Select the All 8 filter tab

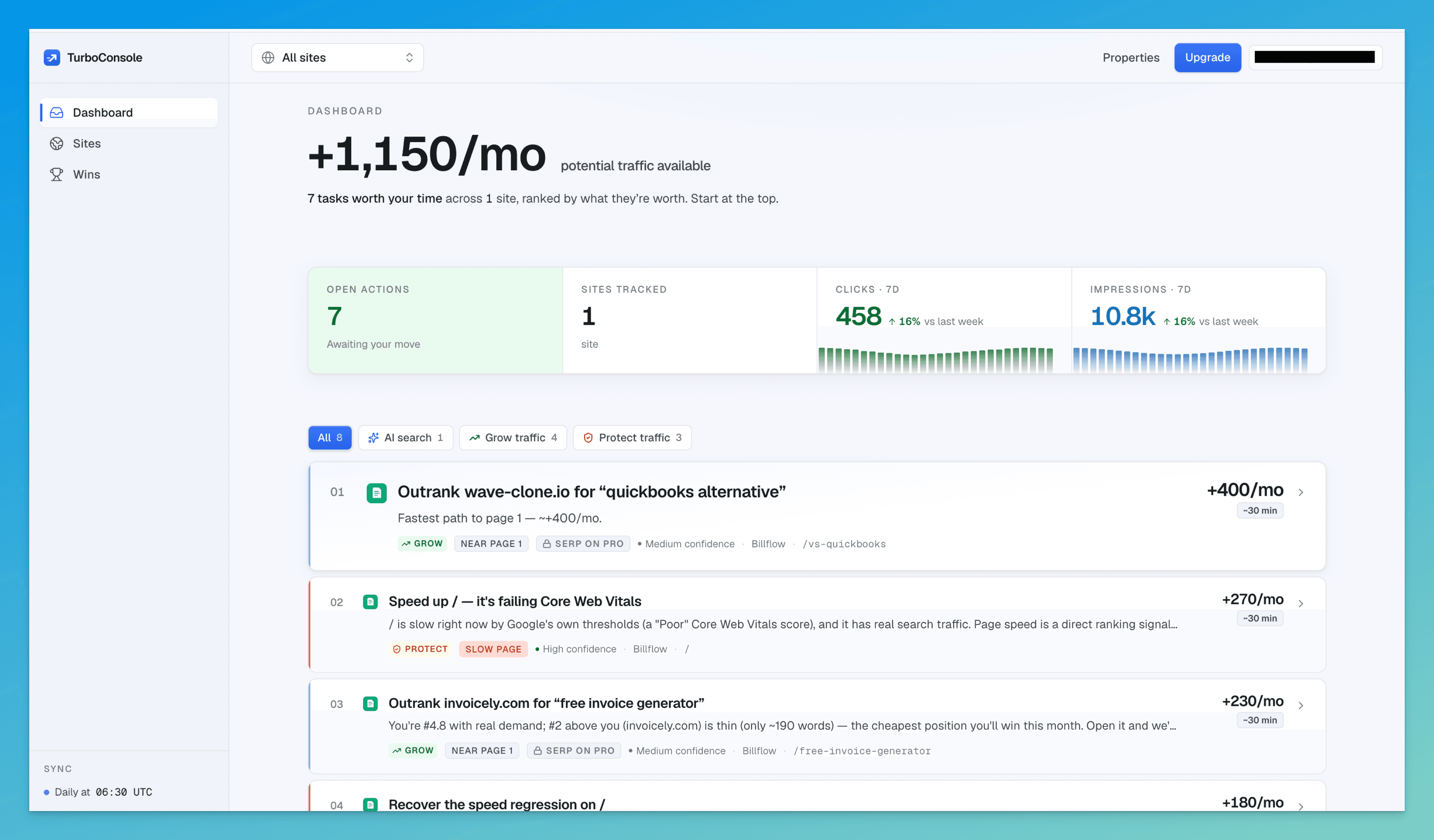pyautogui.click(x=330, y=437)
